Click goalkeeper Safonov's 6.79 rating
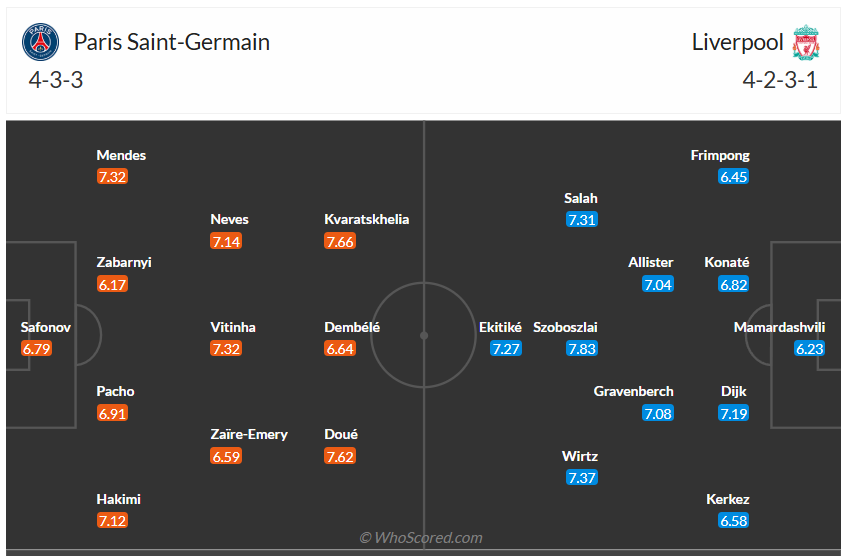The image size is (847, 556). pos(36,349)
